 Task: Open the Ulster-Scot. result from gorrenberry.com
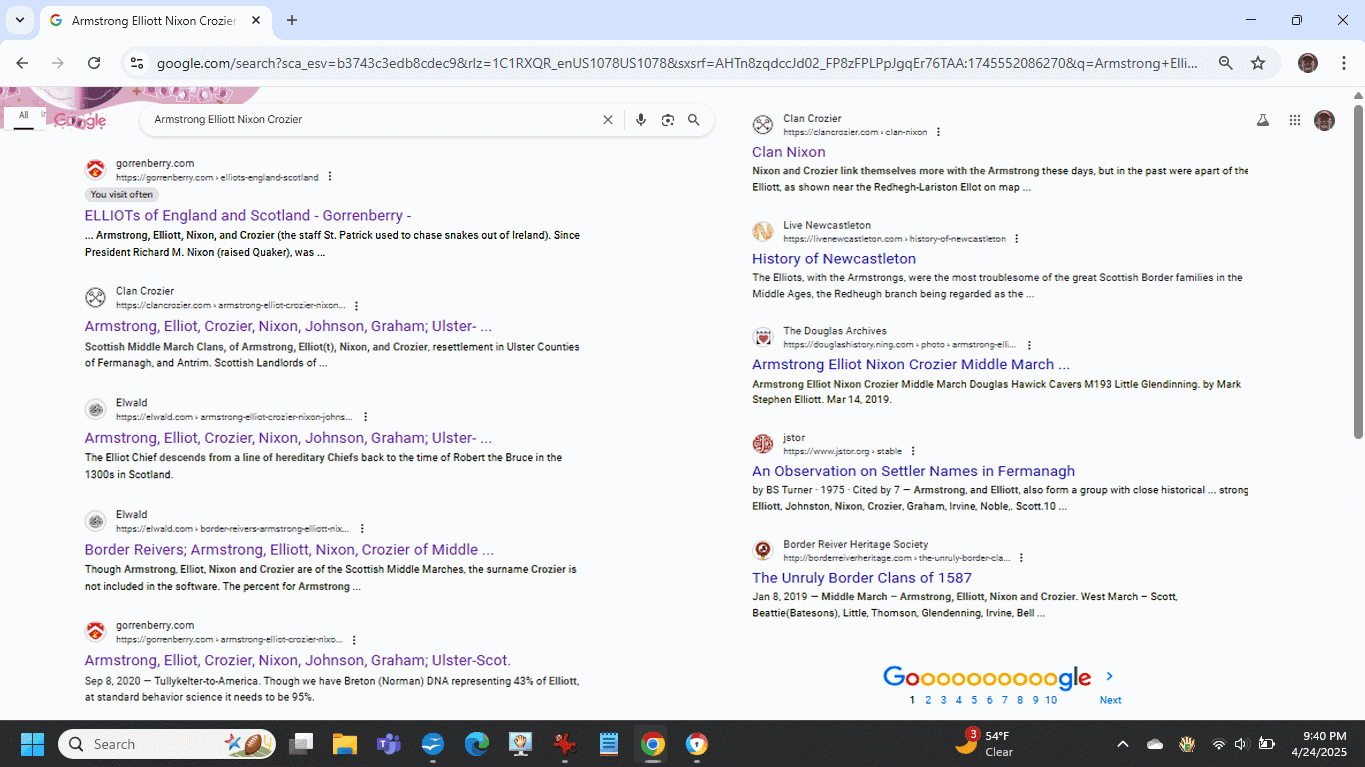click(x=297, y=660)
